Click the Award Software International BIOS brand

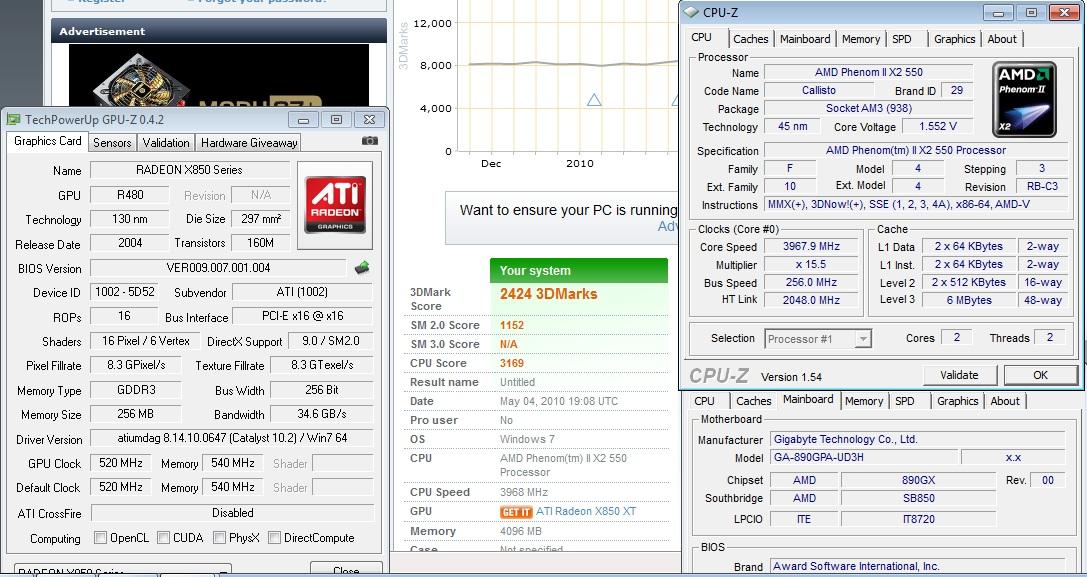point(918,567)
